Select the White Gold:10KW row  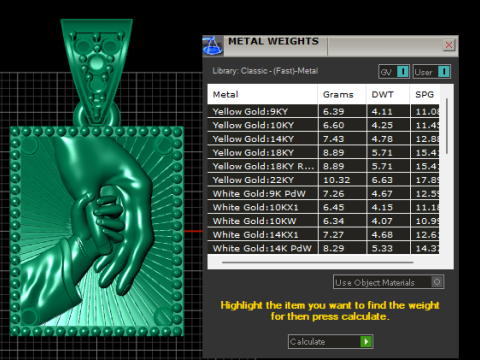[323, 221]
